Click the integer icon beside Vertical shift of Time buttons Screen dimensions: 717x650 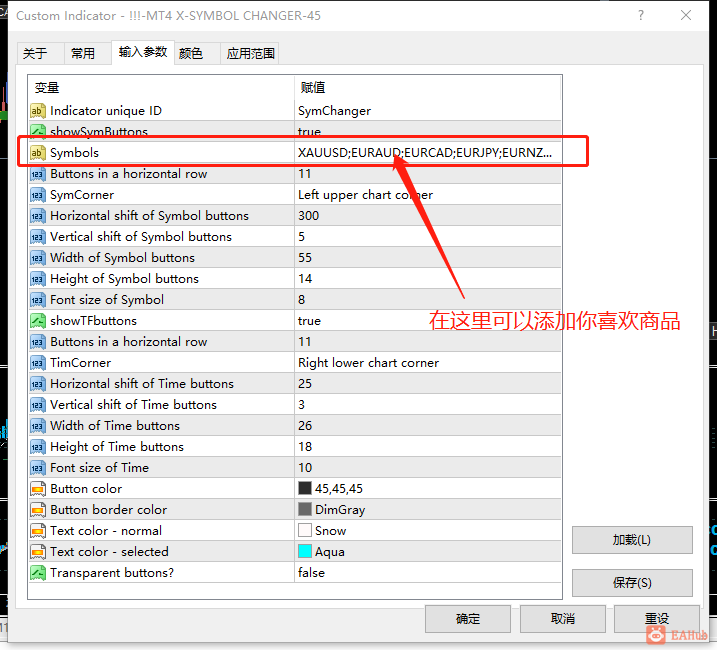point(38,405)
